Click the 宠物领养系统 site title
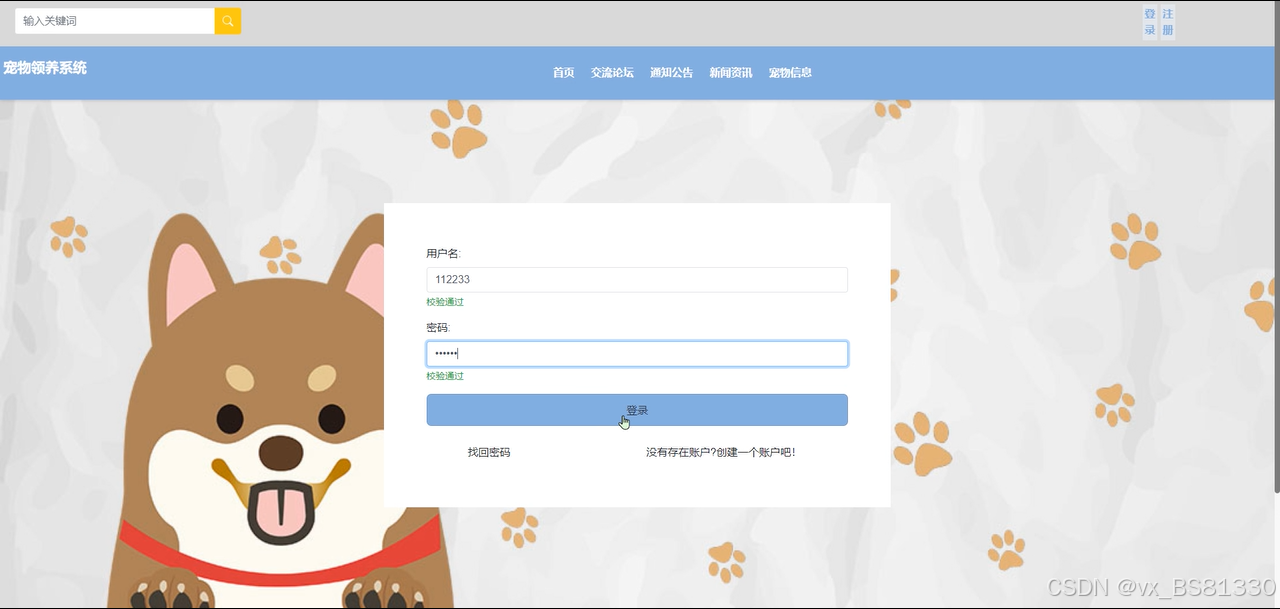 click(45, 68)
